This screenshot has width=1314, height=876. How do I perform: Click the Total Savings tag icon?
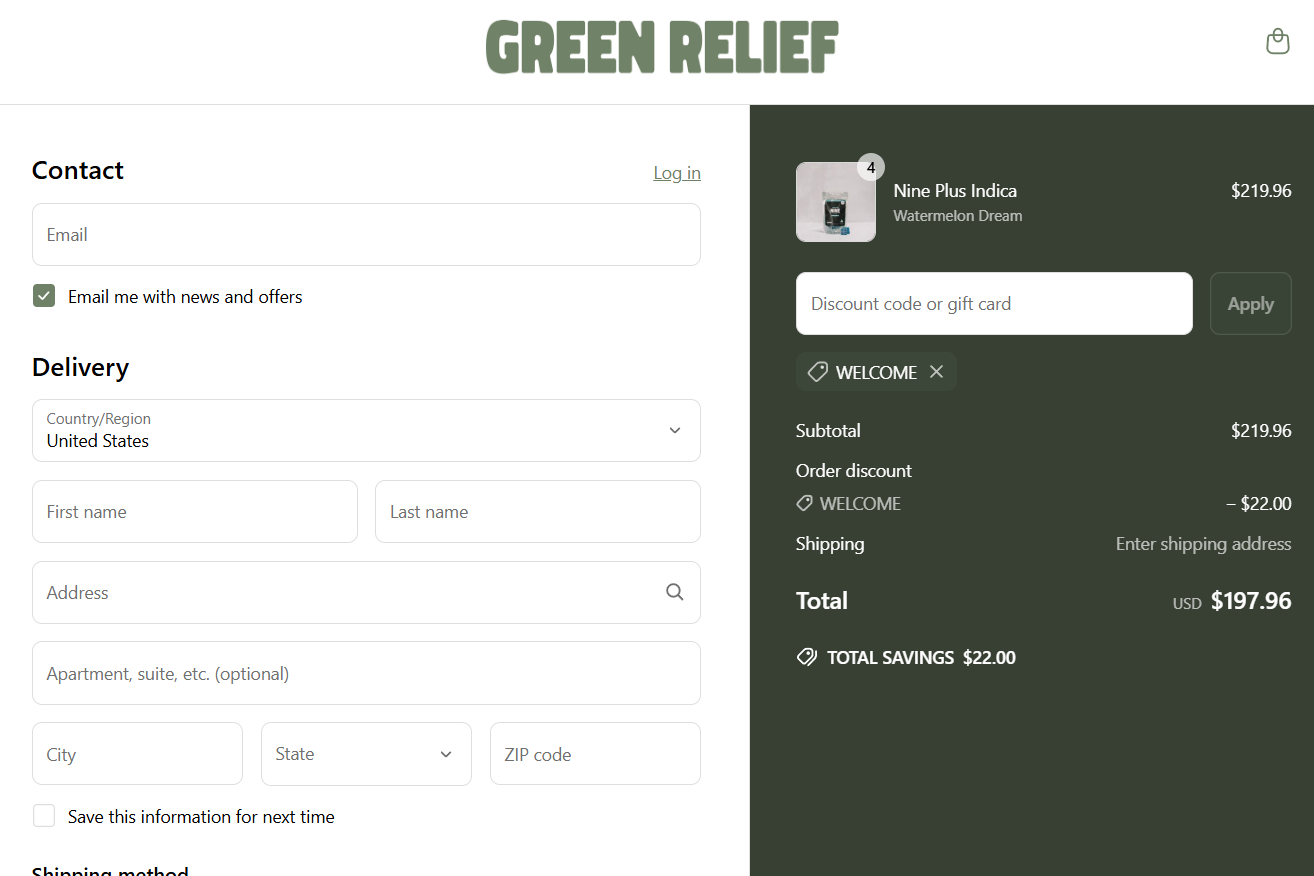point(806,657)
